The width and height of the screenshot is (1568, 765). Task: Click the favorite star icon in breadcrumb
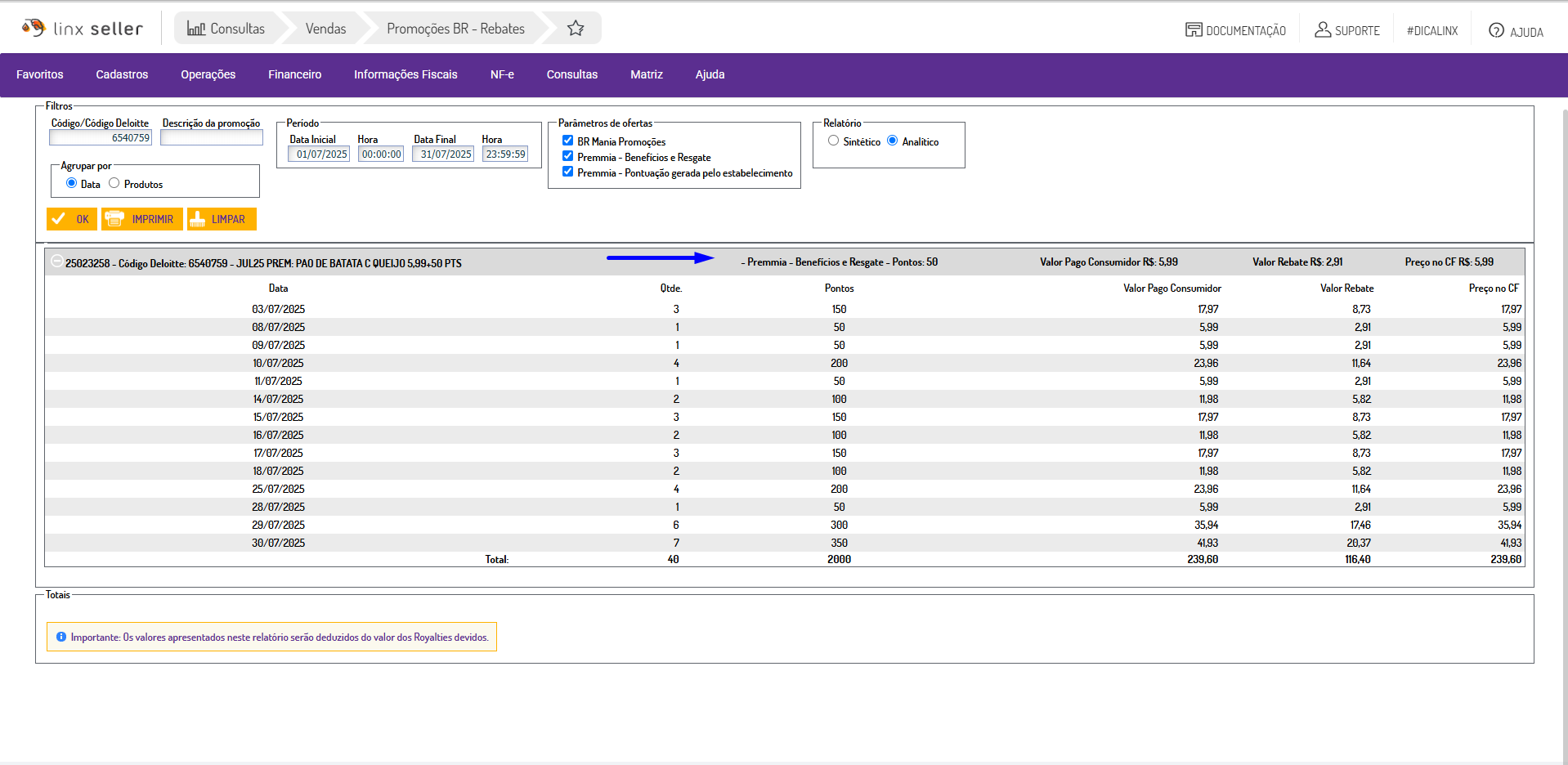(x=576, y=29)
